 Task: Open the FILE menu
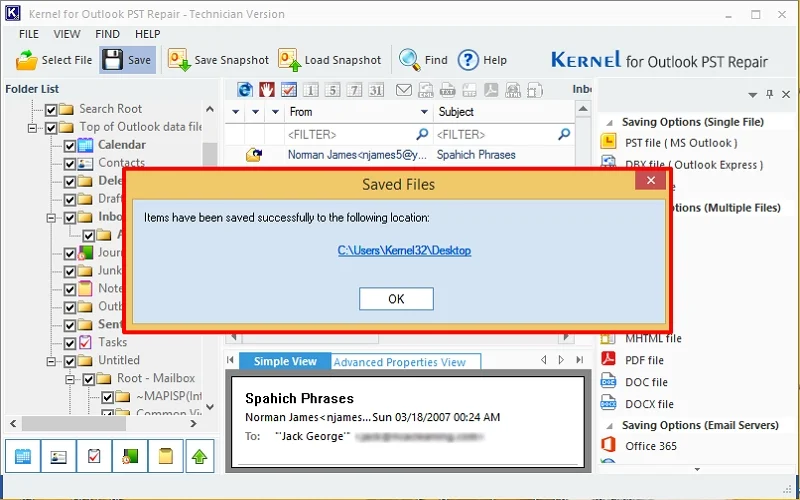click(x=29, y=34)
